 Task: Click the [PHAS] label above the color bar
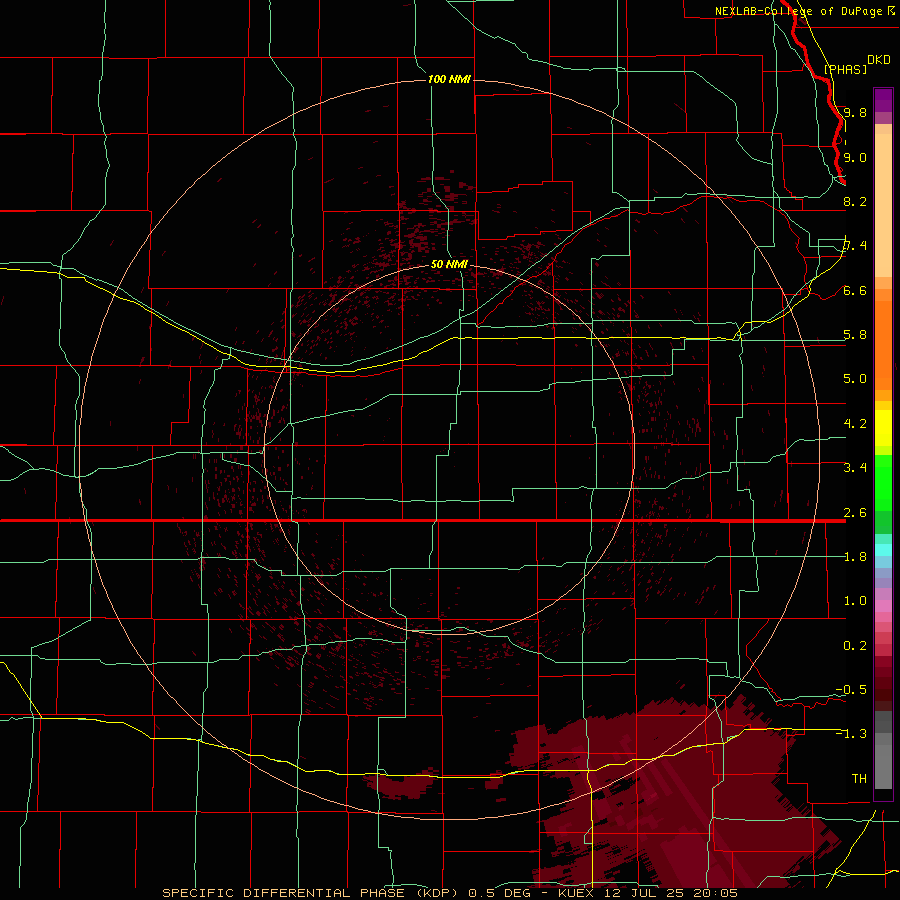[x=845, y=69]
